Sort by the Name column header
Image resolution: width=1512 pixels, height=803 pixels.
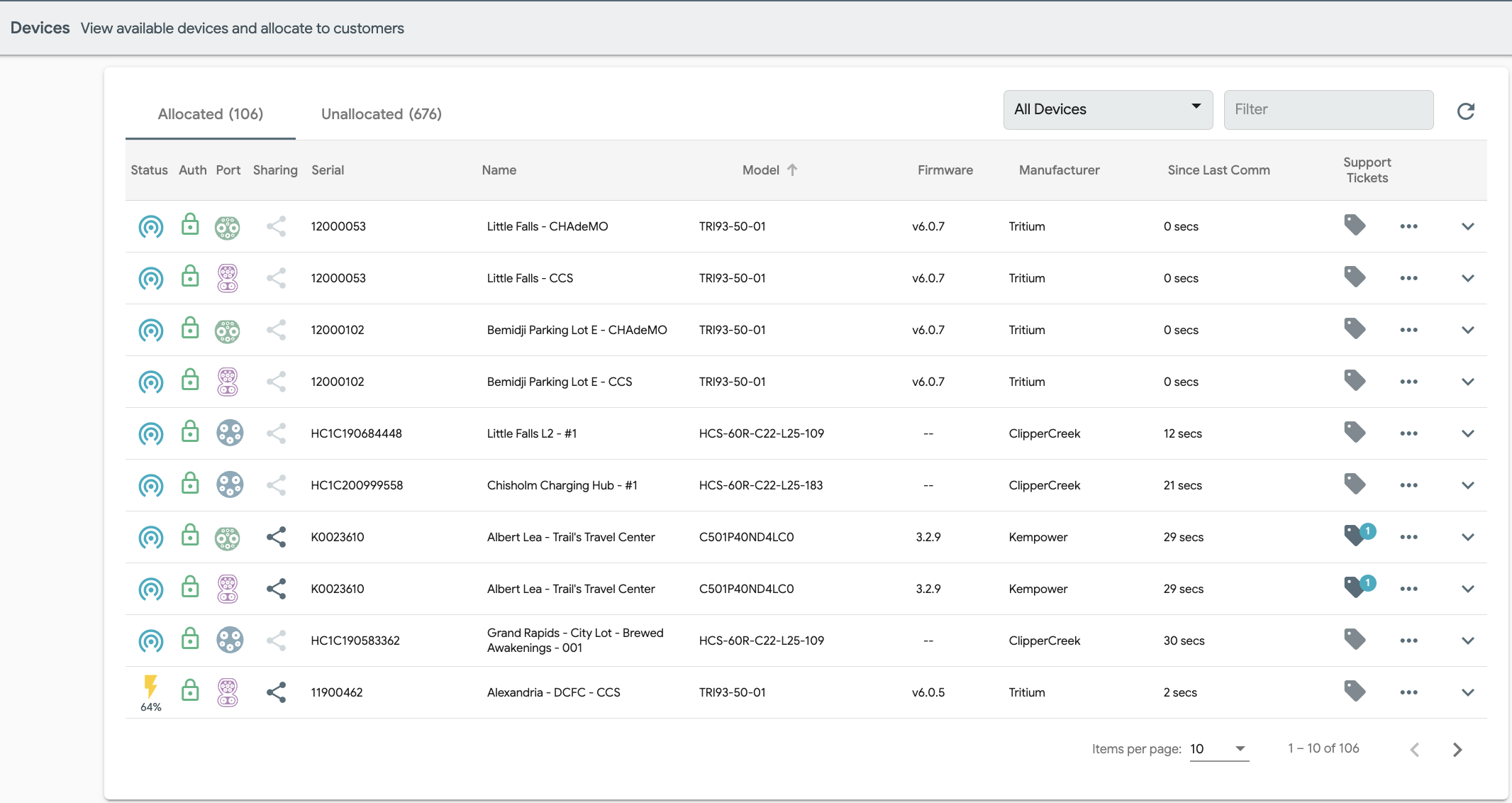499,170
